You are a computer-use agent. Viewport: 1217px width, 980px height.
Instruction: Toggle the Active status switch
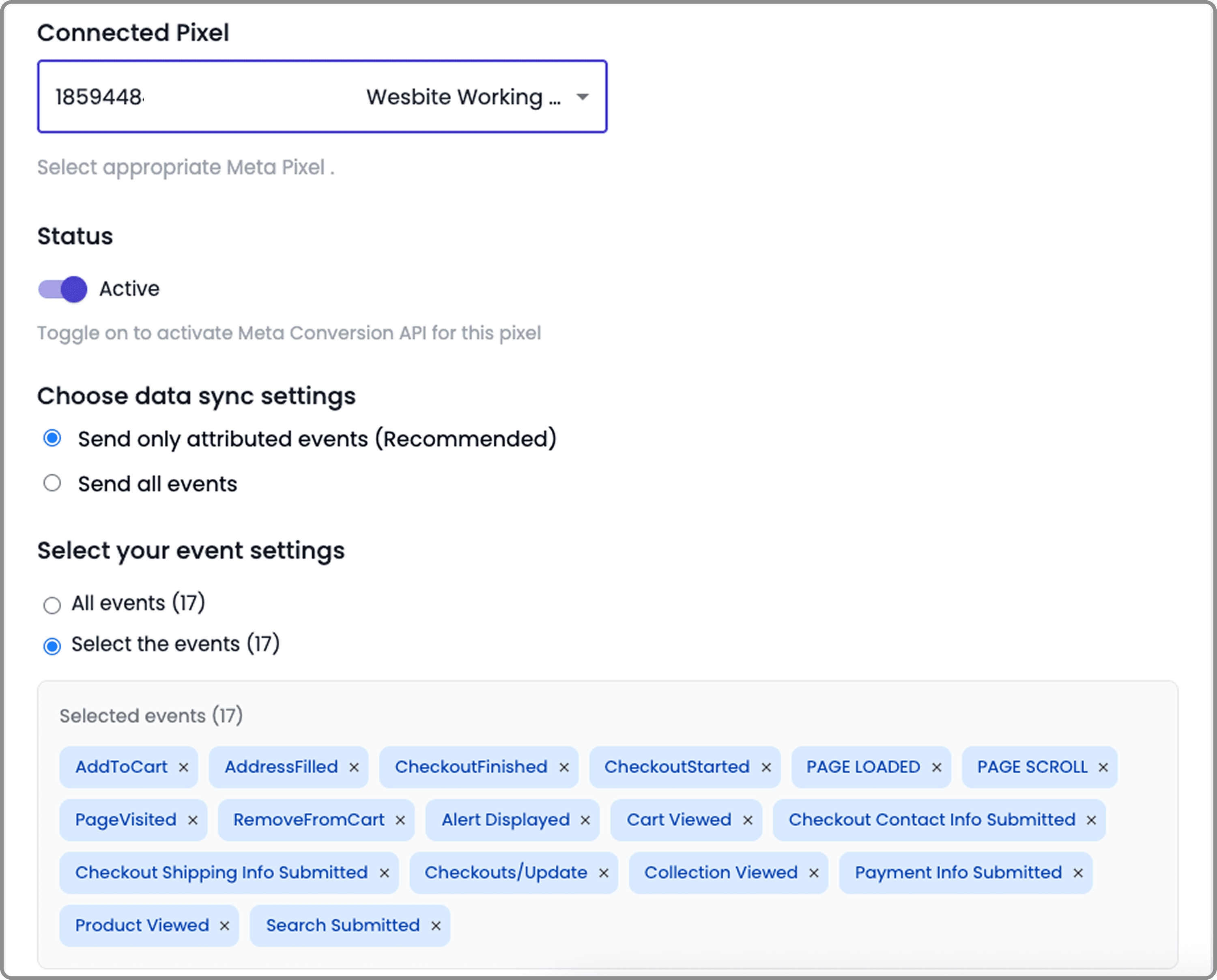tap(63, 289)
